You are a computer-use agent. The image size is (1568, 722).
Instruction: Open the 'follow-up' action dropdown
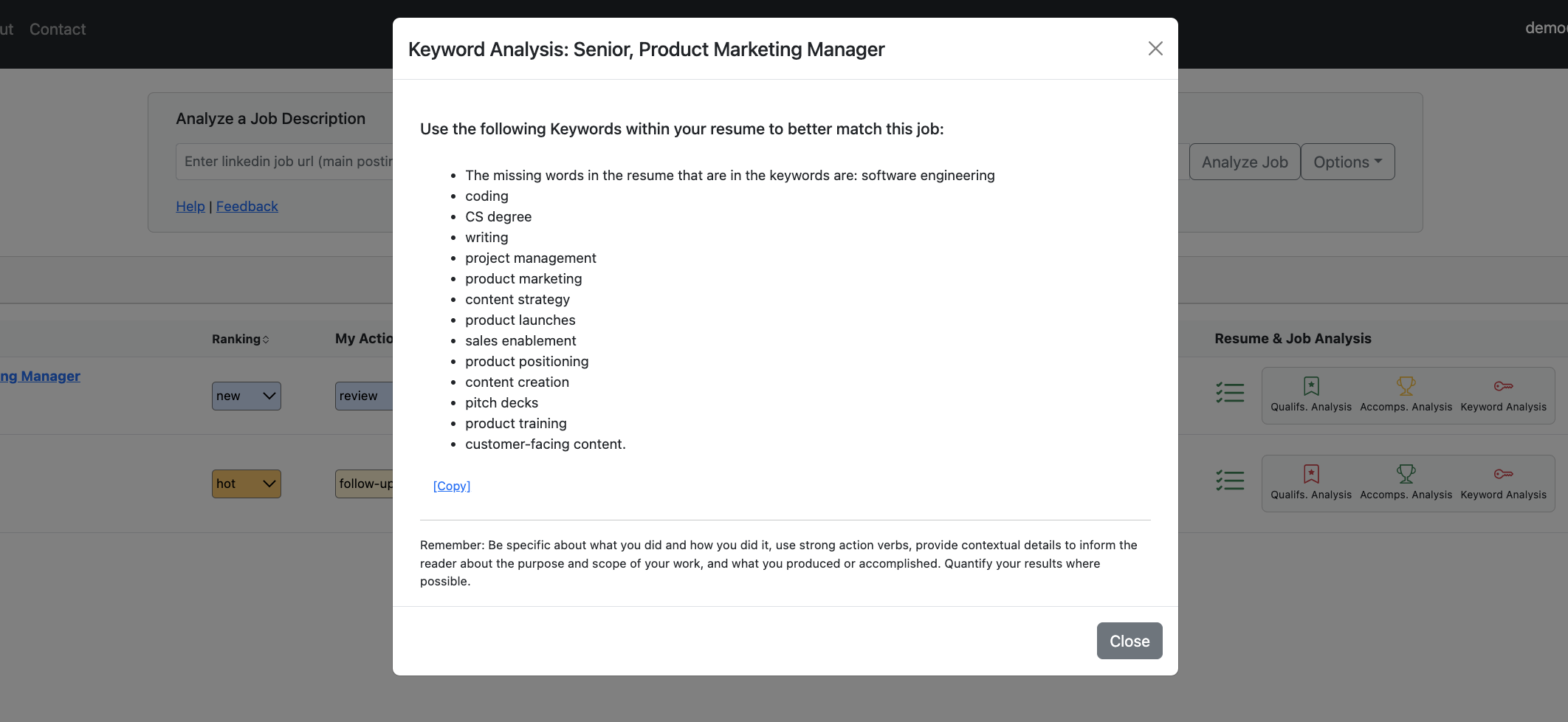[364, 484]
